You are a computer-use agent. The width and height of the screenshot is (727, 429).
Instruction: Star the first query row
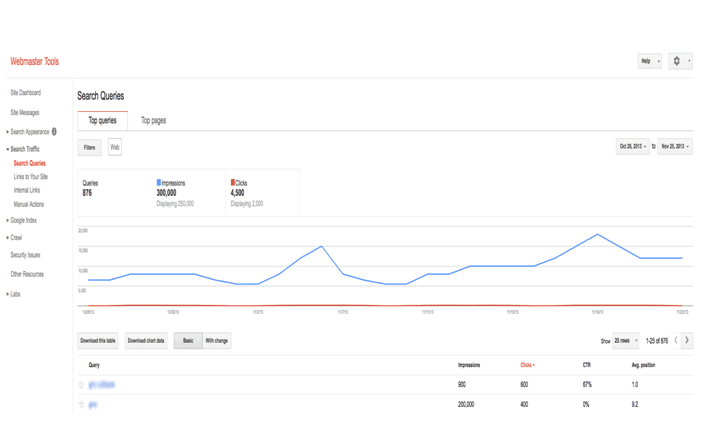(x=82, y=385)
